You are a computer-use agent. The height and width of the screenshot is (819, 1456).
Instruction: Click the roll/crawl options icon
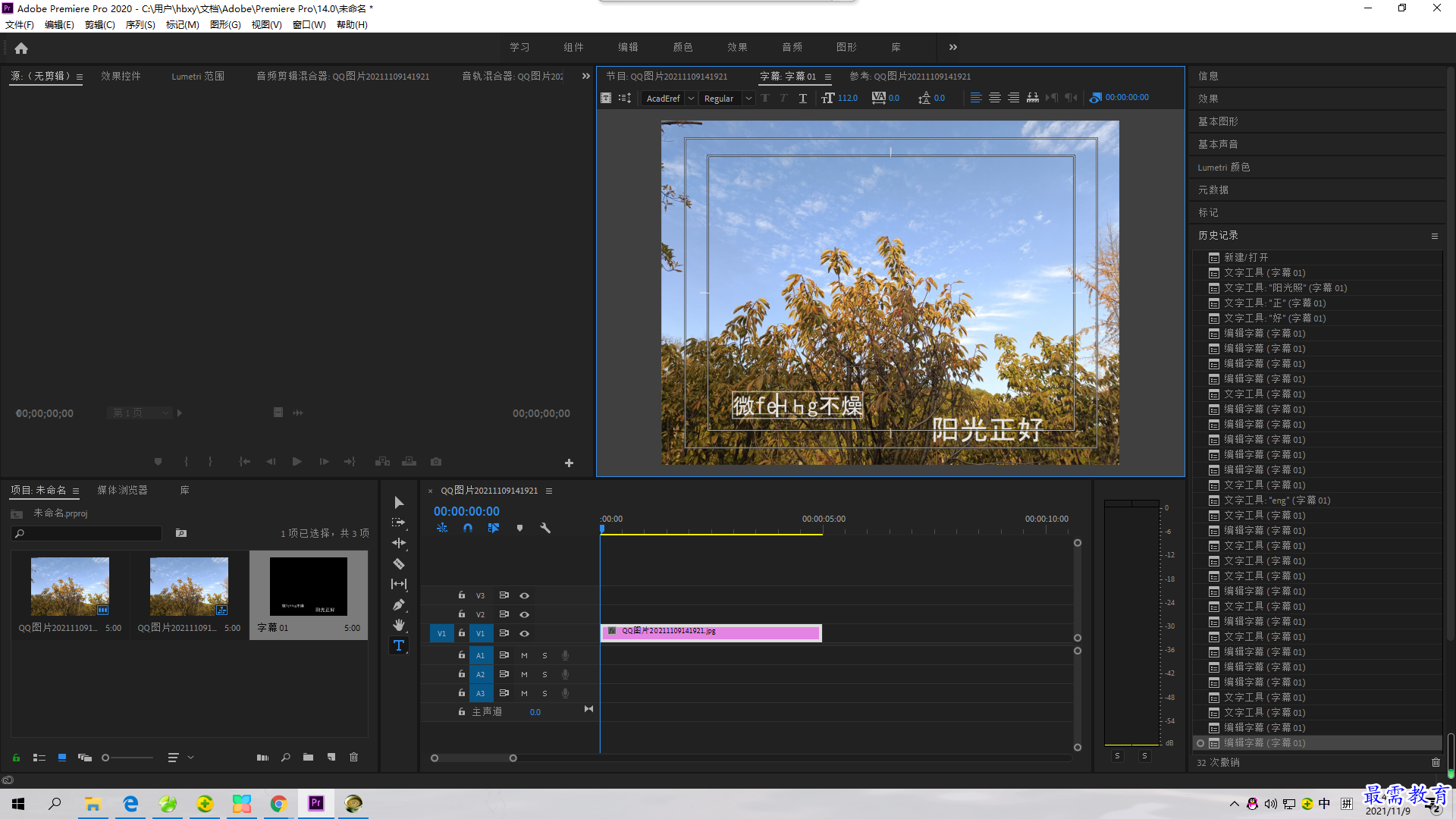pos(625,98)
